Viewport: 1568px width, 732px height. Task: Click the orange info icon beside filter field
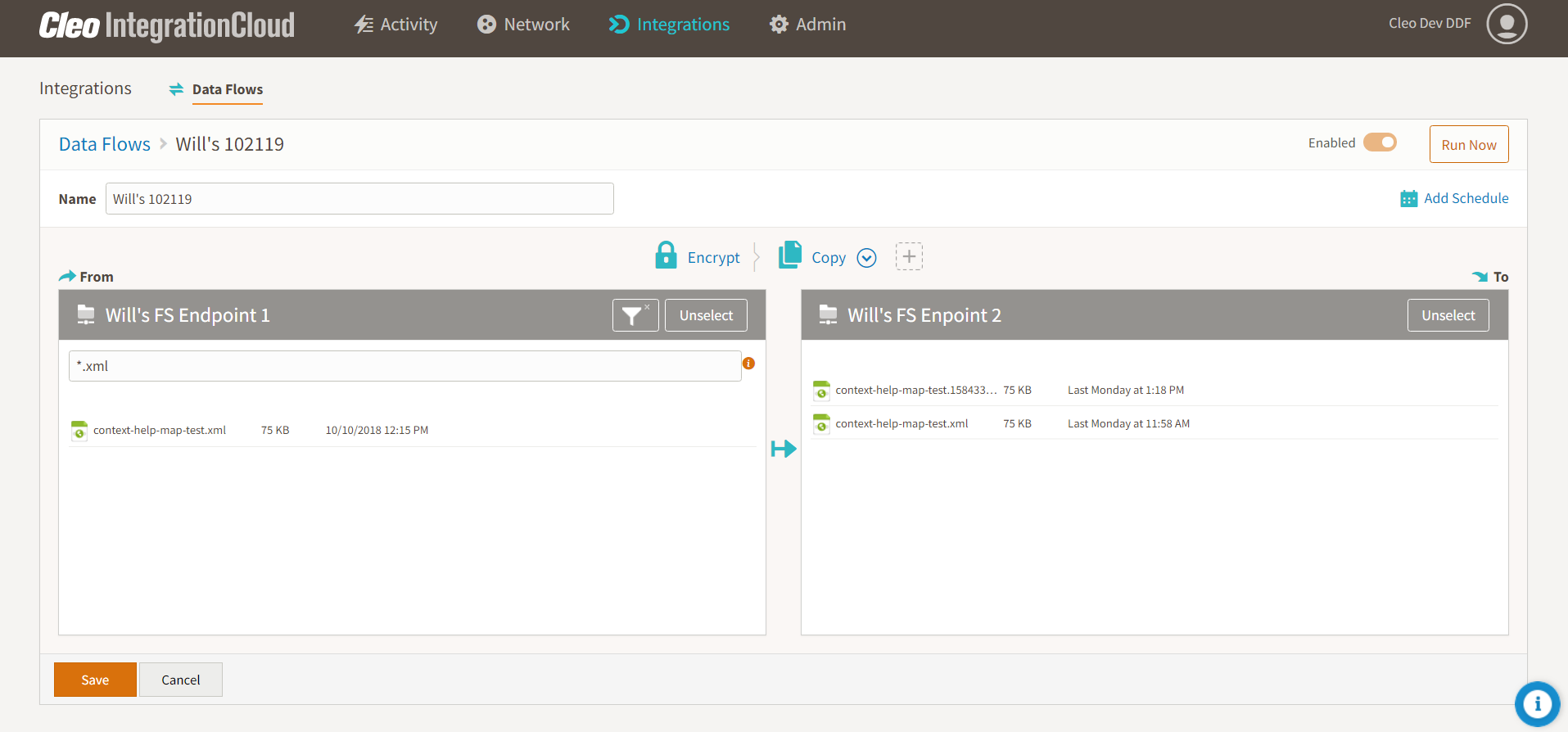[x=748, y=364]
